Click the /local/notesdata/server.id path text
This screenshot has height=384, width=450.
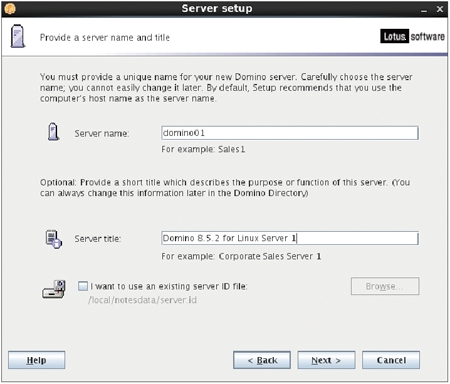tap(142, 300)
